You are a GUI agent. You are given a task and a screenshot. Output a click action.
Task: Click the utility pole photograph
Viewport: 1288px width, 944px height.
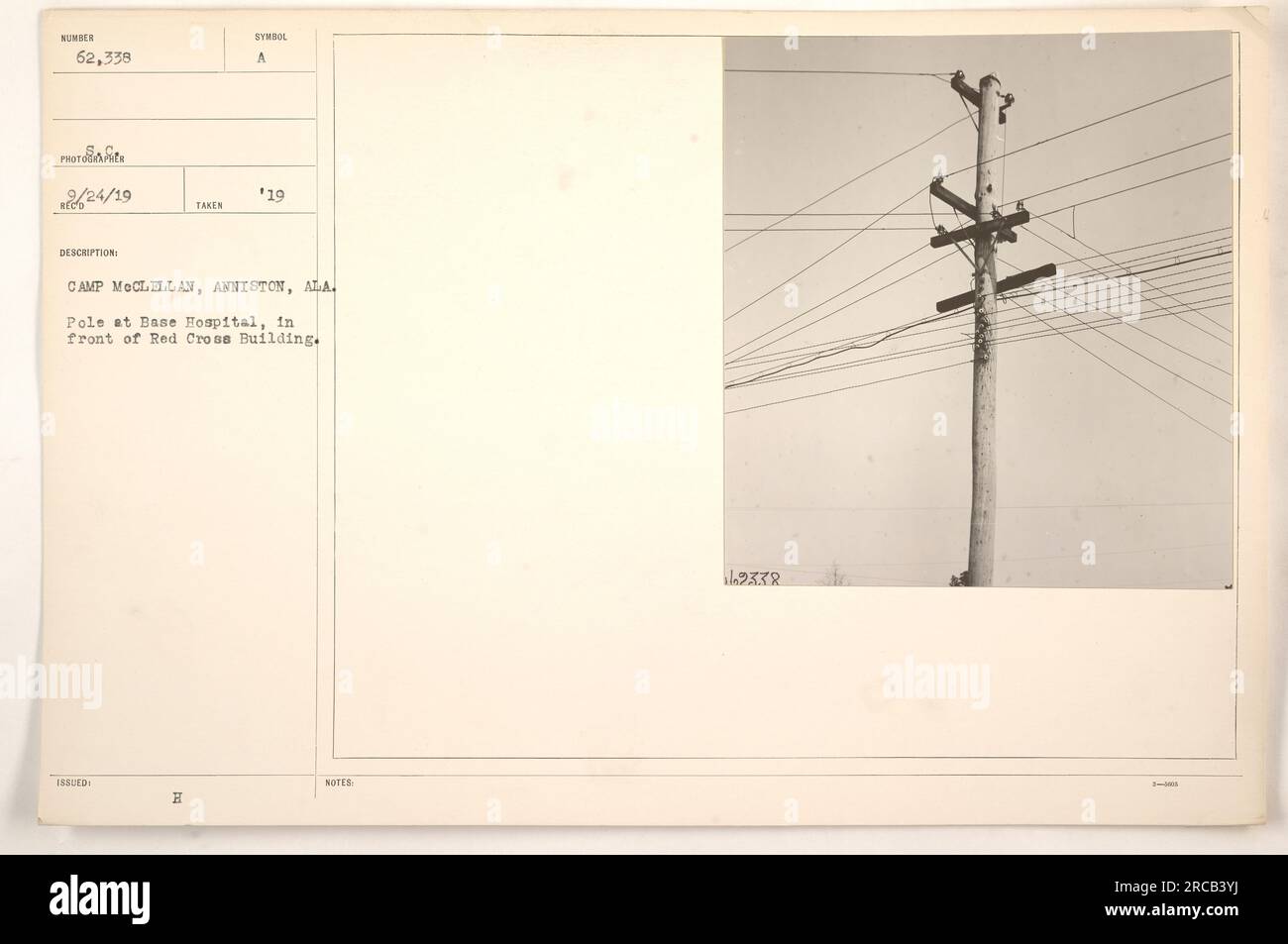point(978,309)
